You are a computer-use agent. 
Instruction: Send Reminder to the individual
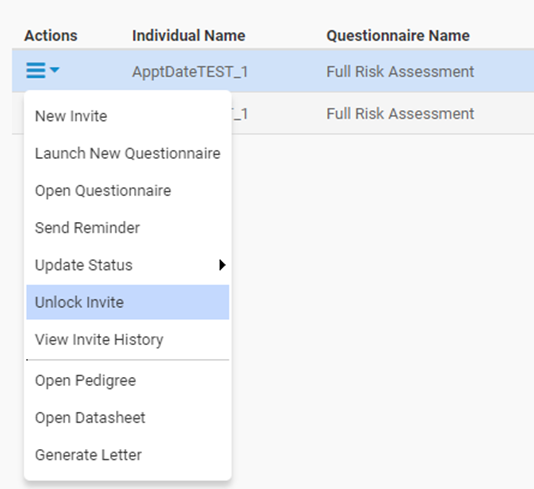pos(128,228)
